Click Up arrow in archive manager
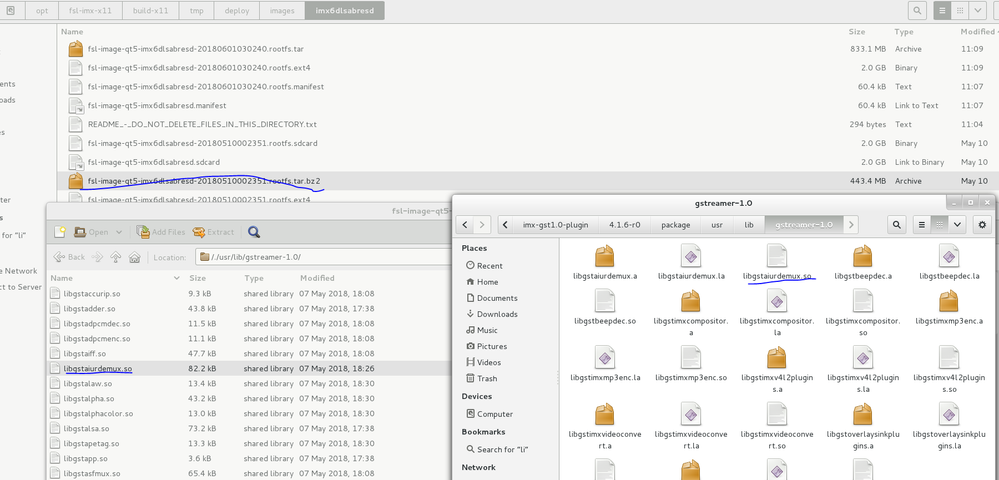 click(x=116, y=257)
